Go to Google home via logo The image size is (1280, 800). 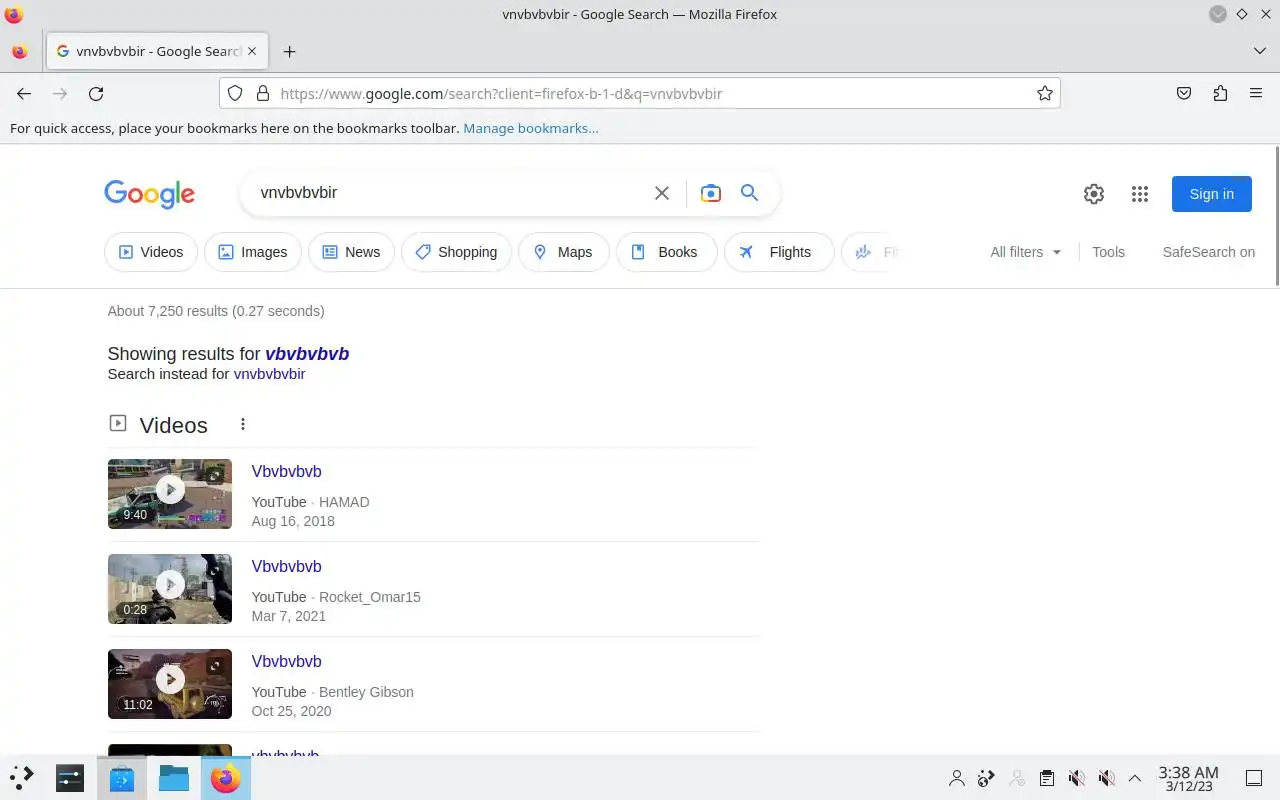149,194
